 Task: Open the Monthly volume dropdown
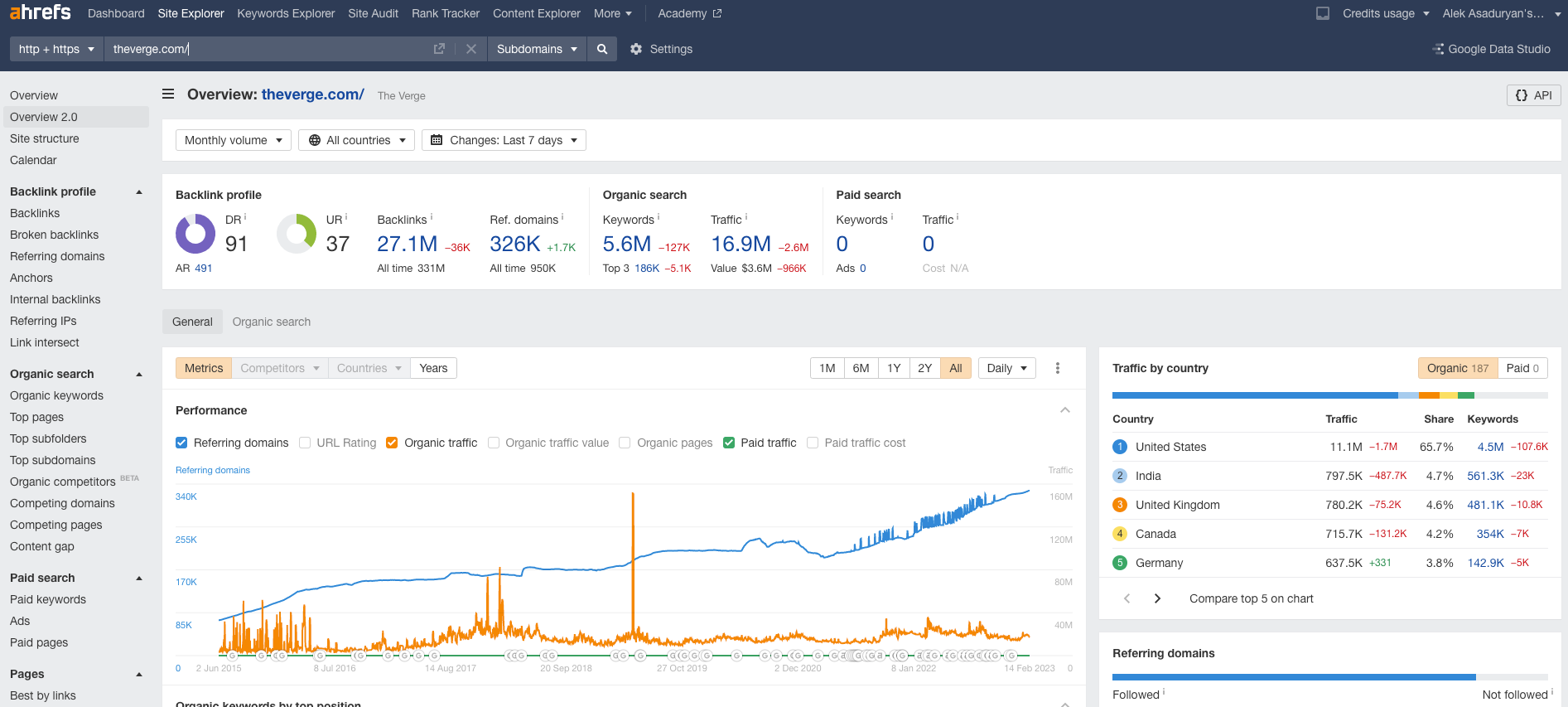pos(233,140)
